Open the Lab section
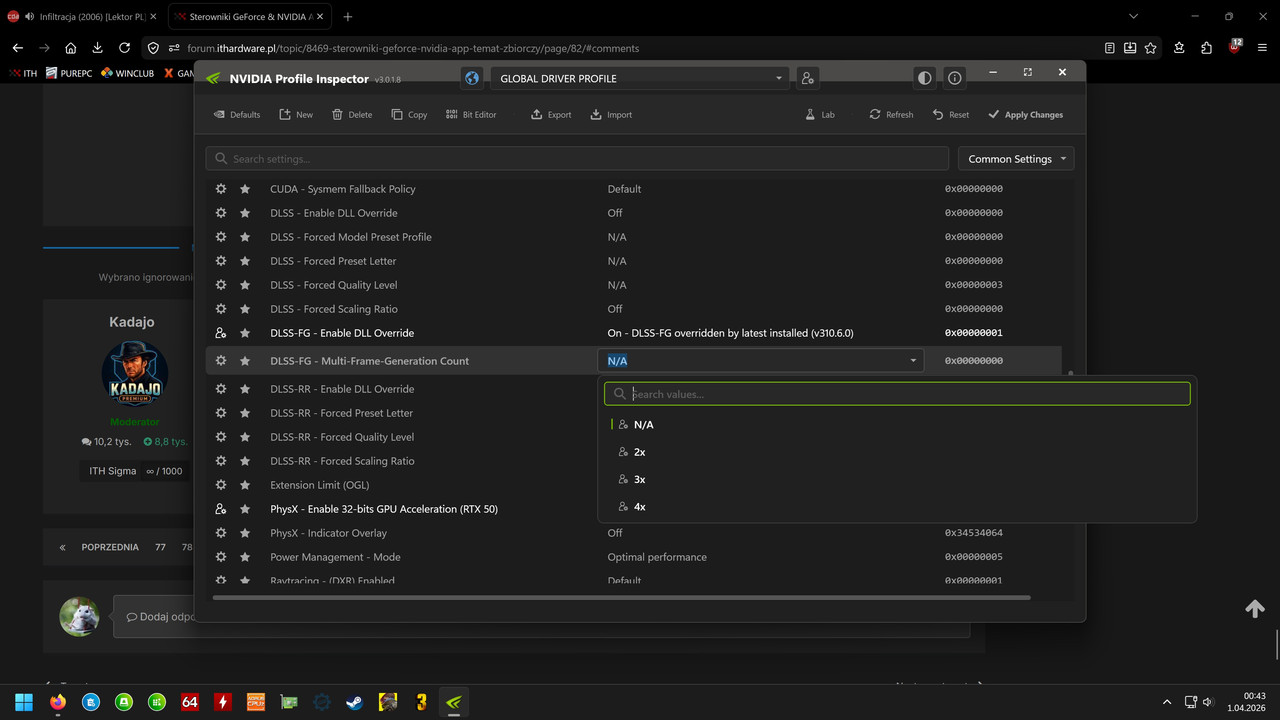This screenshot has width=1280, height=720. coord(820,115)
